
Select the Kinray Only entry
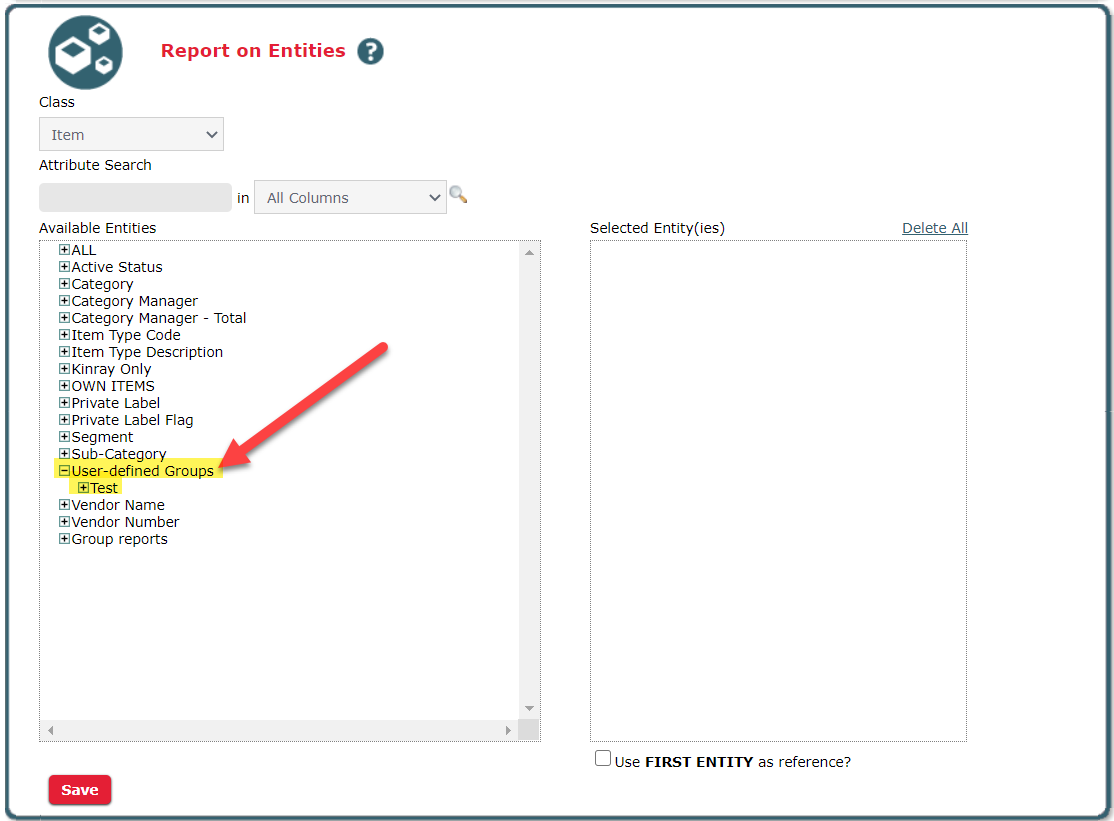point(111,369)
